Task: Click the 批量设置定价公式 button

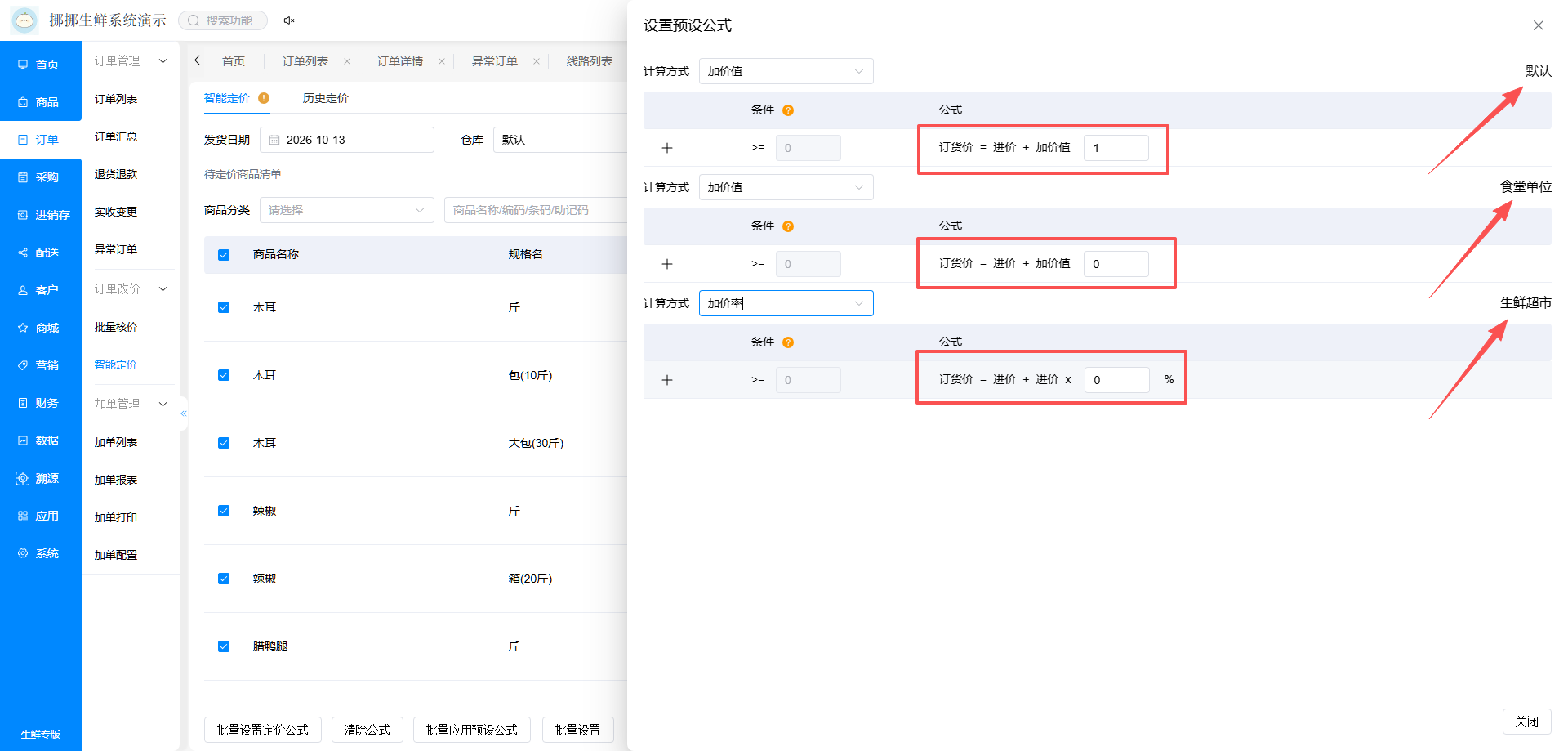Action: [263, 730]
